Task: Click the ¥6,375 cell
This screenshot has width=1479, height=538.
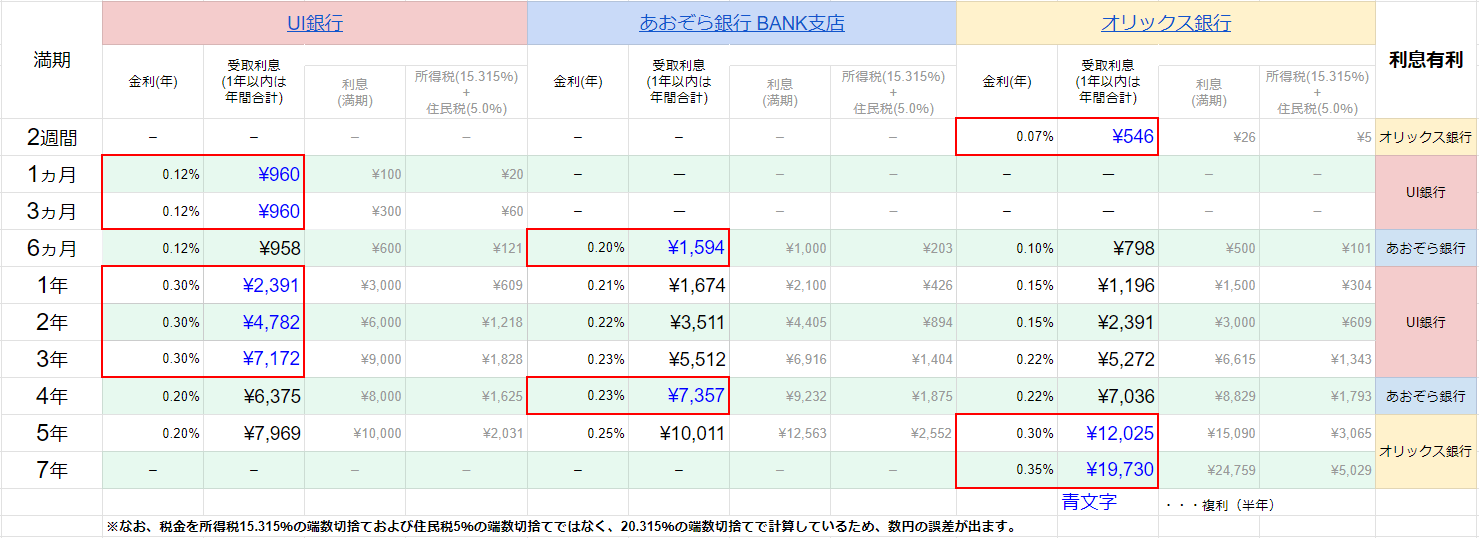Action: coord(254,396)
